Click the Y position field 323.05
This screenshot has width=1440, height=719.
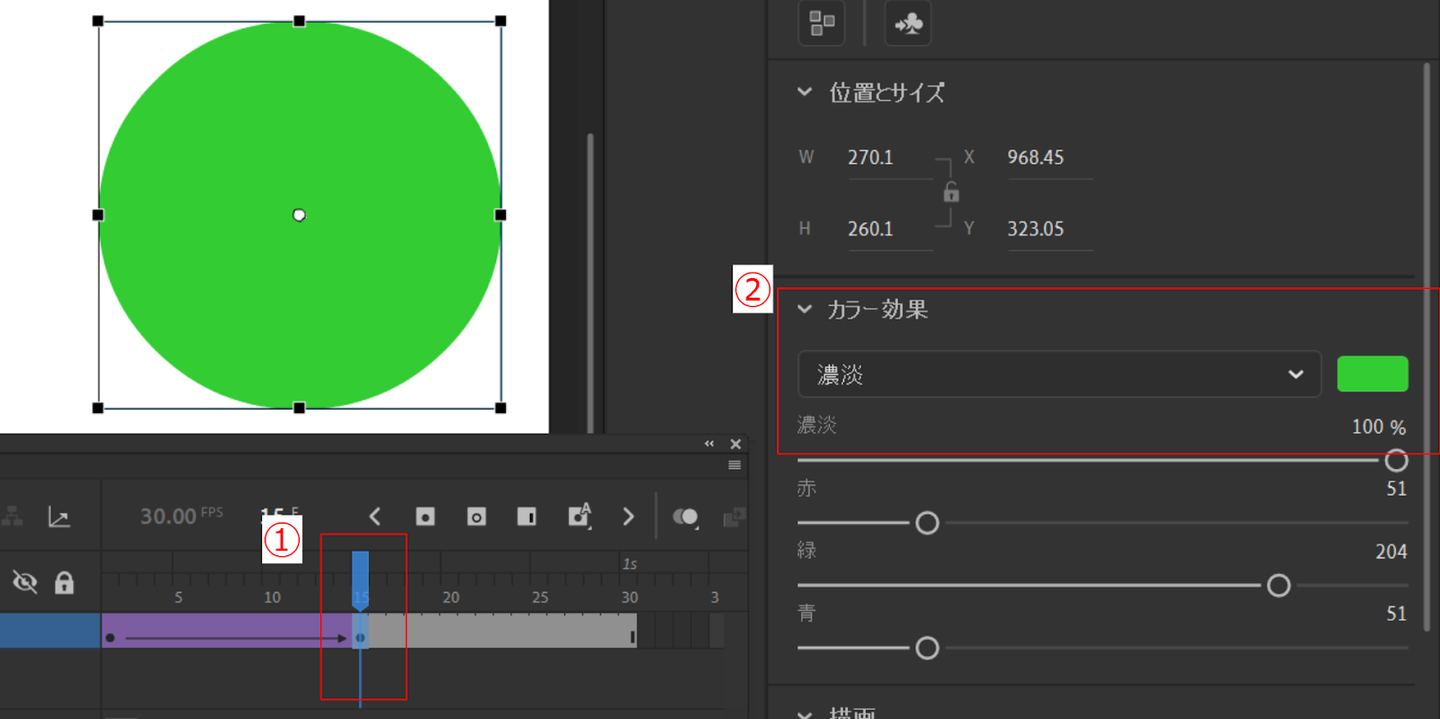(x=1050, y=229)
